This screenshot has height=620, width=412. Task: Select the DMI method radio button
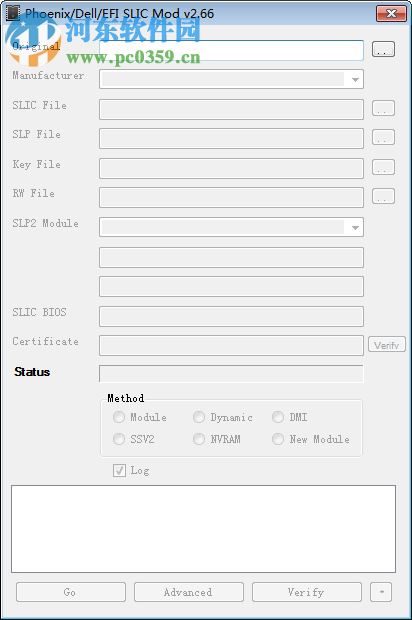tap(278, 417)
